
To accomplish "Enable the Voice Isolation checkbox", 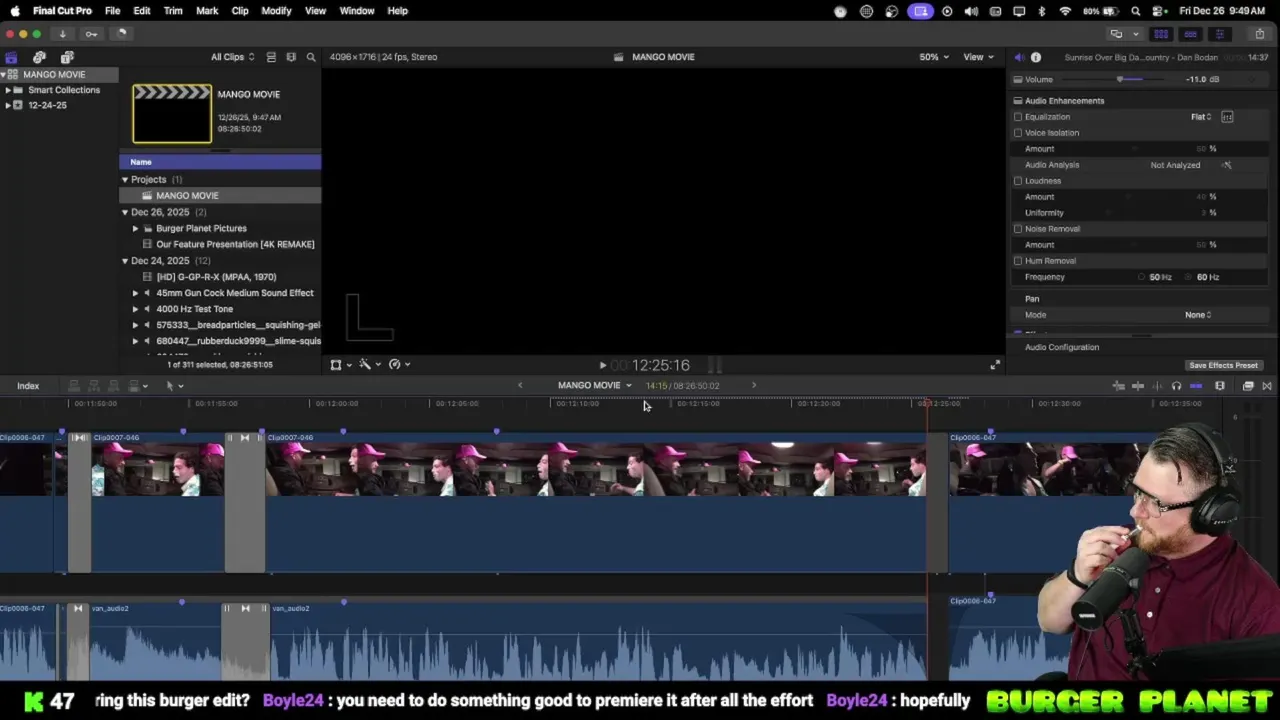I will pos(1018,133).
